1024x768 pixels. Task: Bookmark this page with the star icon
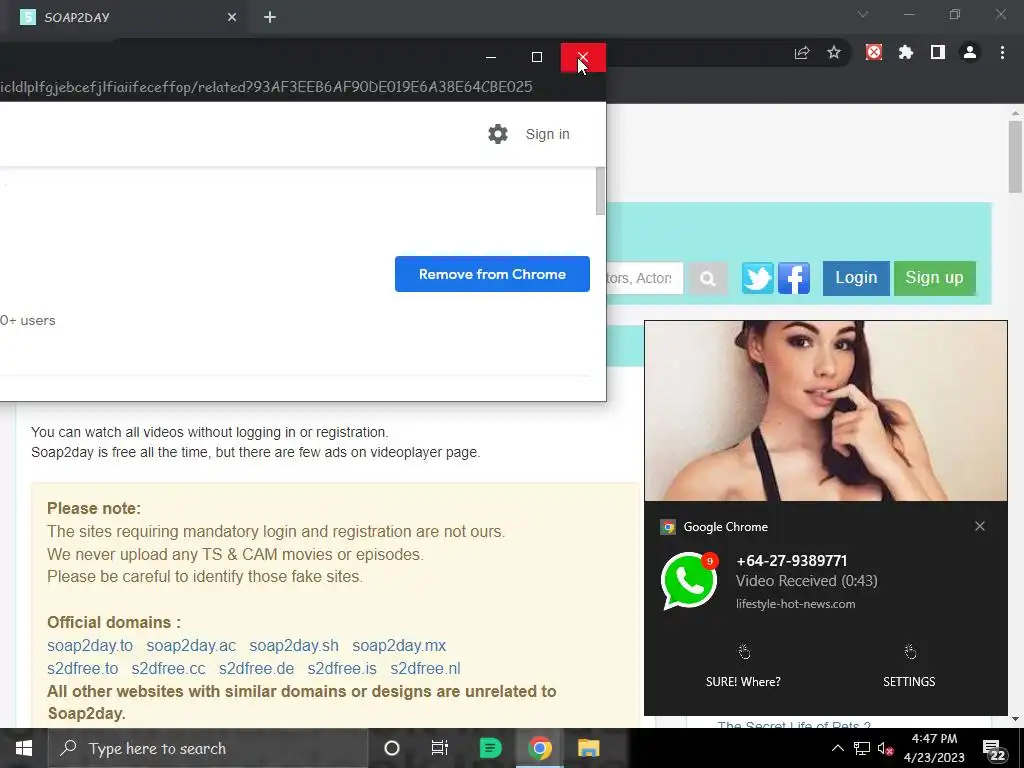[834, 53]
